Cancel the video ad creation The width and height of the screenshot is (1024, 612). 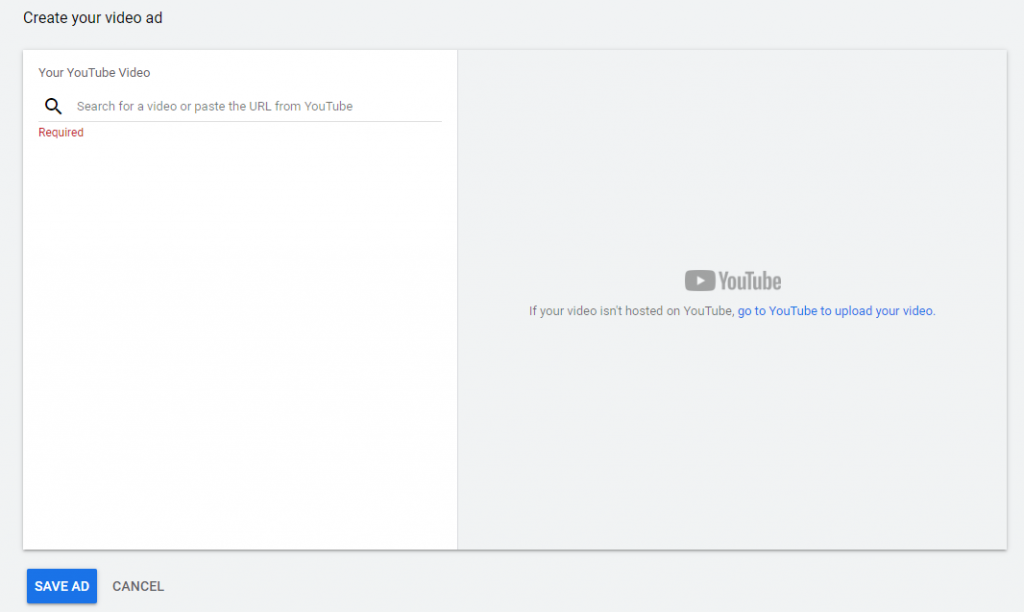click(x=138, y=587)
